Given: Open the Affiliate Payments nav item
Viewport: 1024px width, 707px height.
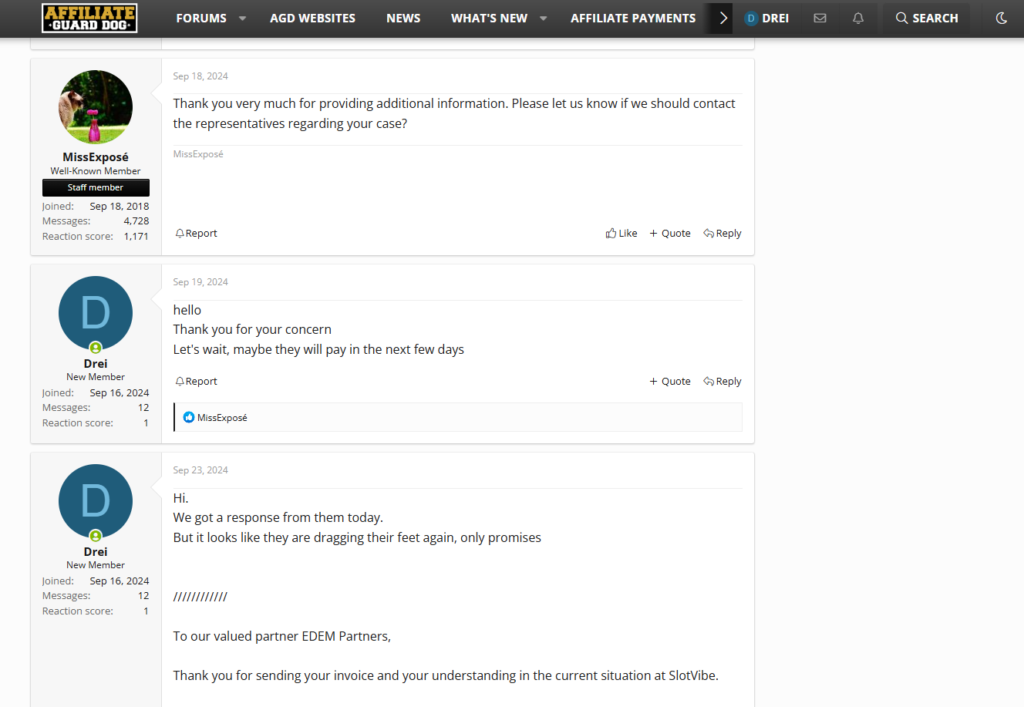Looking at the screenshot, I should [x=632, y=18].
